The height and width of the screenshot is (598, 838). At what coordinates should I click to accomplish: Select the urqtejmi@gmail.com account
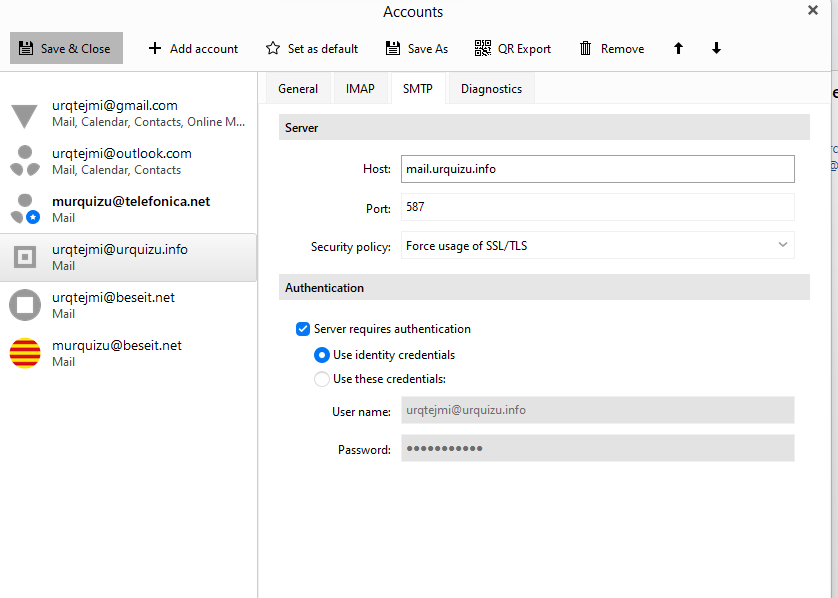128,113
